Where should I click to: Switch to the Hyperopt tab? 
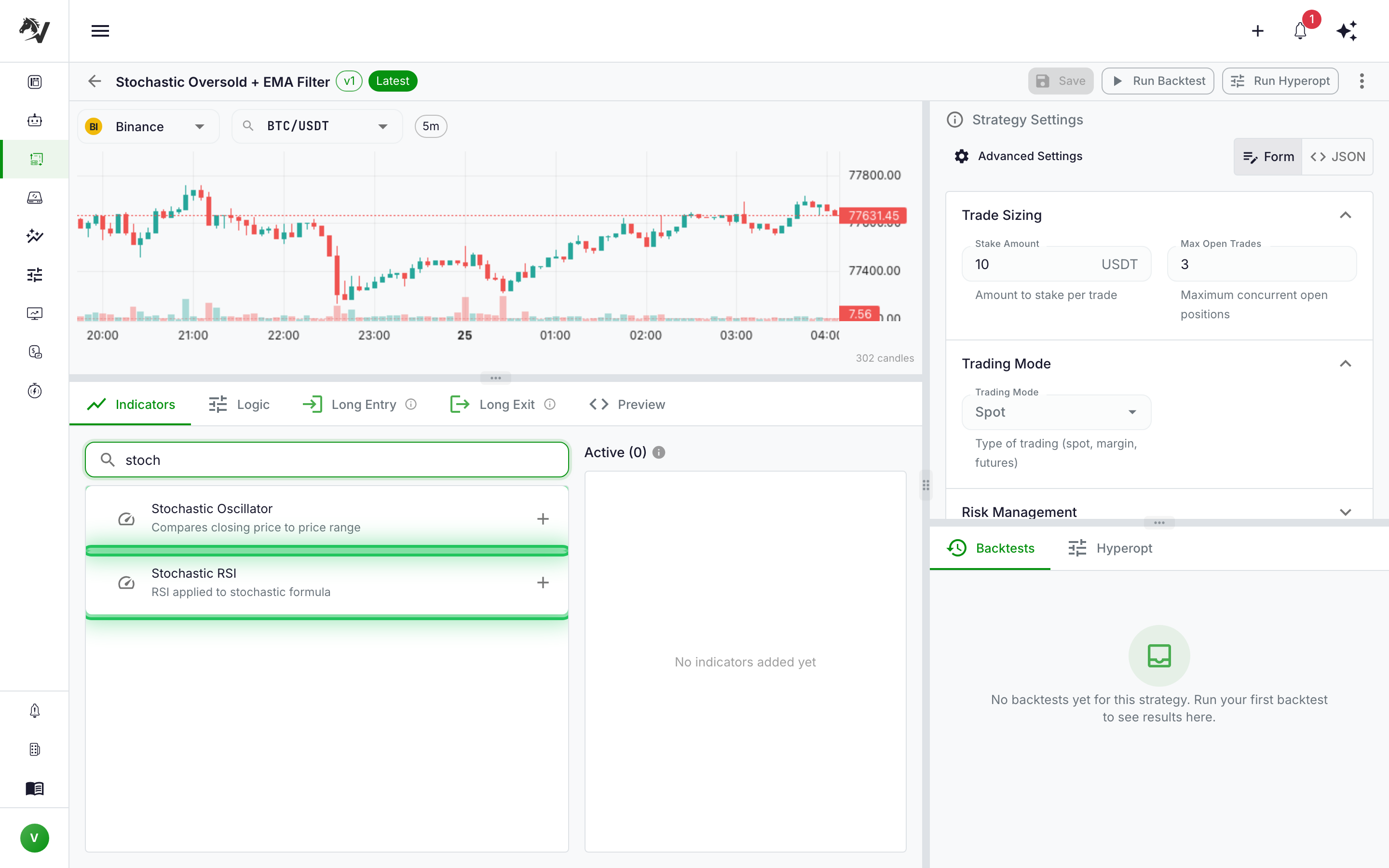[x=1110, y=548]
